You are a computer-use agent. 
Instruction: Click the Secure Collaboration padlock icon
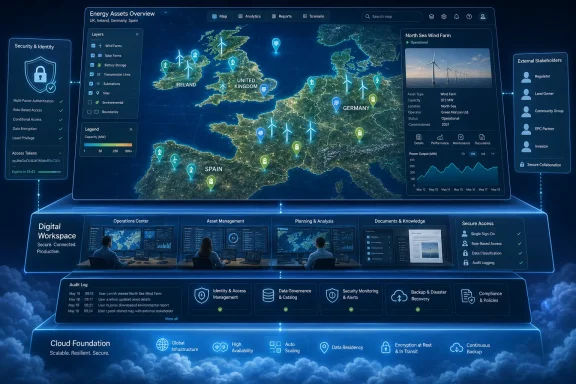click(x=522, y=165)
